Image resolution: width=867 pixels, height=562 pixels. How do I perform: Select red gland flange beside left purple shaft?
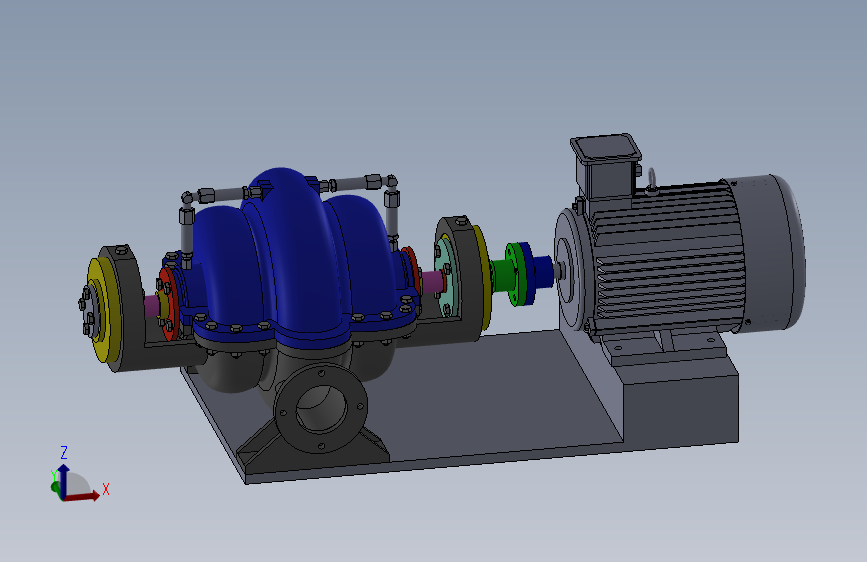(171, 304)
